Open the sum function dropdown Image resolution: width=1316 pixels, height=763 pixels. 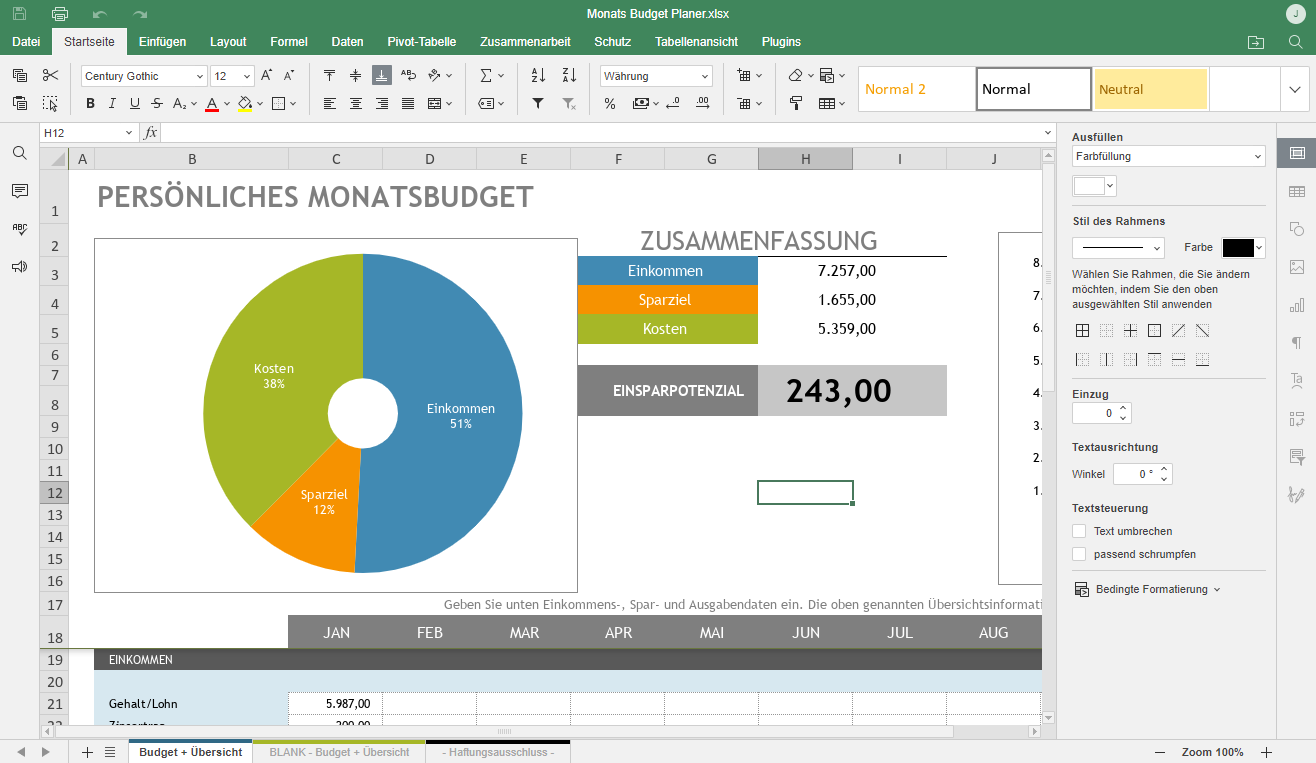click(501, 75)
